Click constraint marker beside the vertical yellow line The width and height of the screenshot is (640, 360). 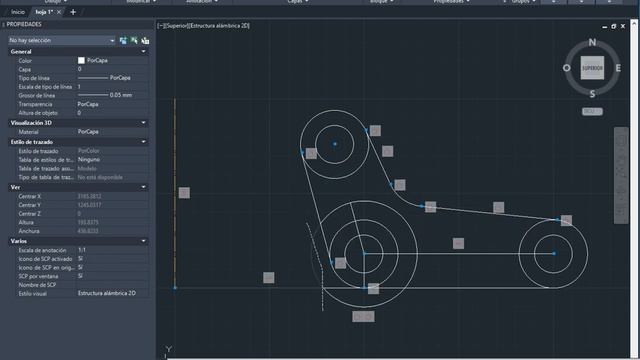point(184,193)
